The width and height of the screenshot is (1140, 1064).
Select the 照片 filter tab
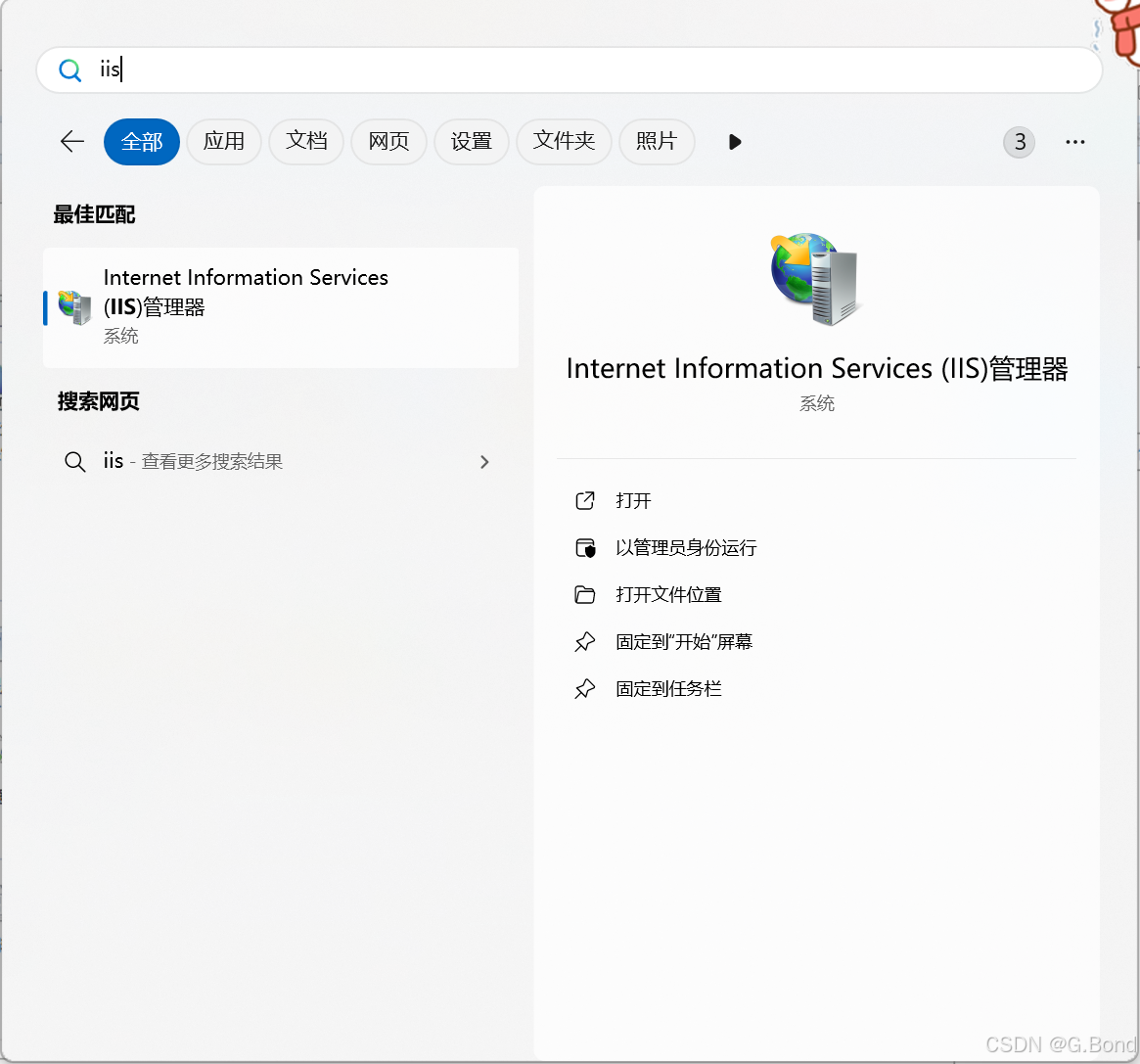coord(657,142)
